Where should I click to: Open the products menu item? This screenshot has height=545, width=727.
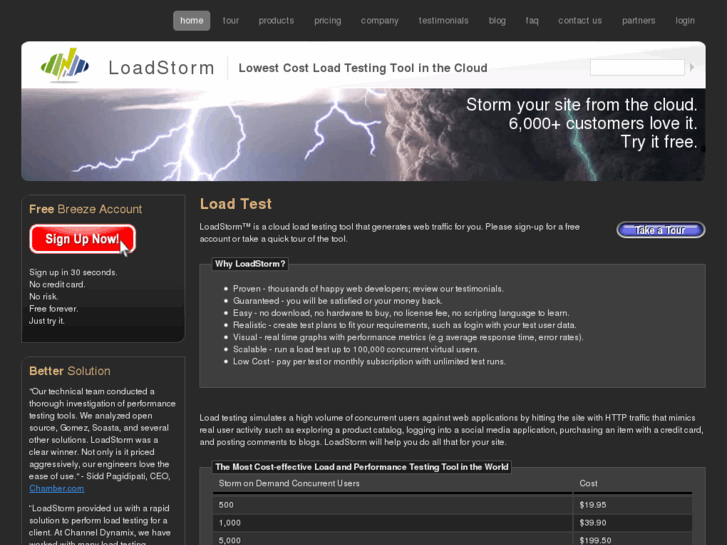click(x=276, y=21)
